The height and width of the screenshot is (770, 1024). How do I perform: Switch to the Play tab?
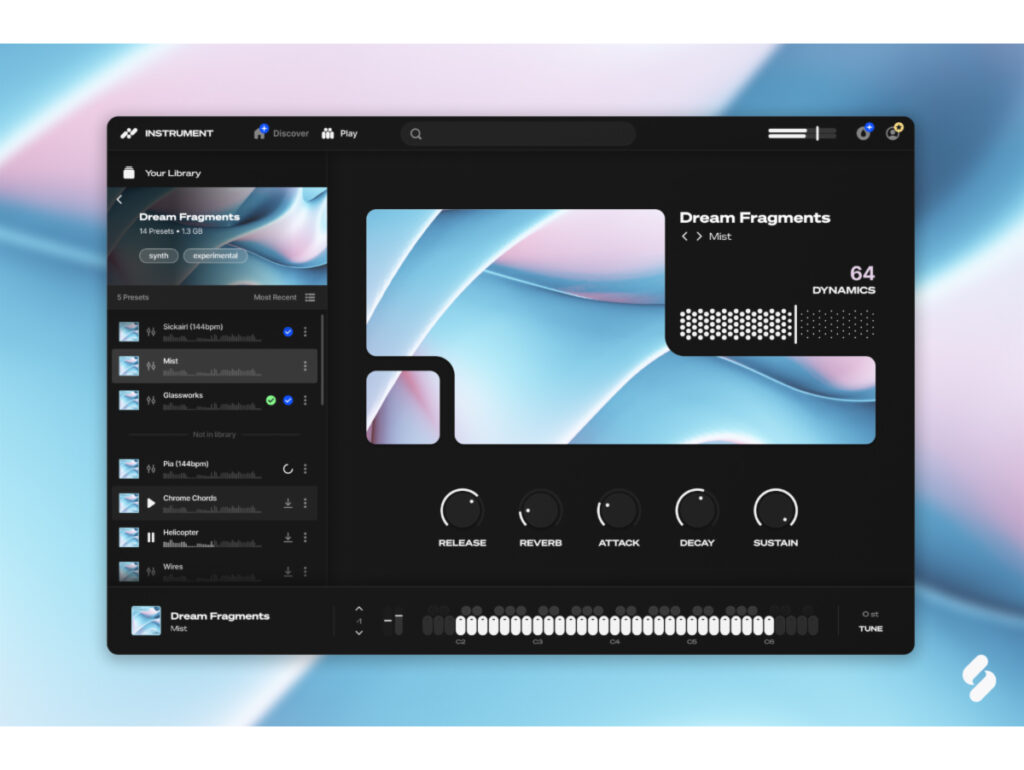tap(340, 133)
